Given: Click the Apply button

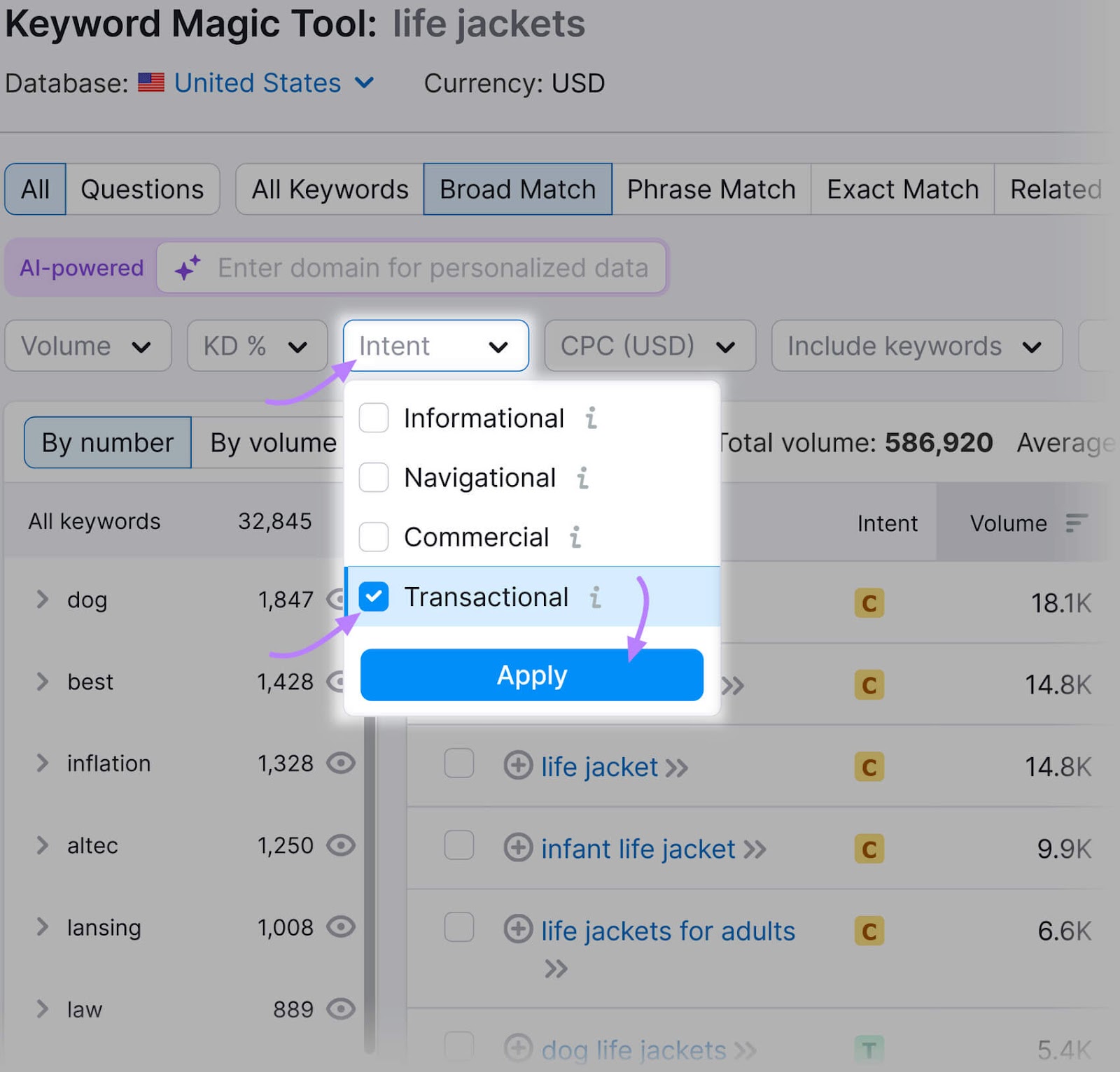Looking at the screenshot, I should point(532,675).
